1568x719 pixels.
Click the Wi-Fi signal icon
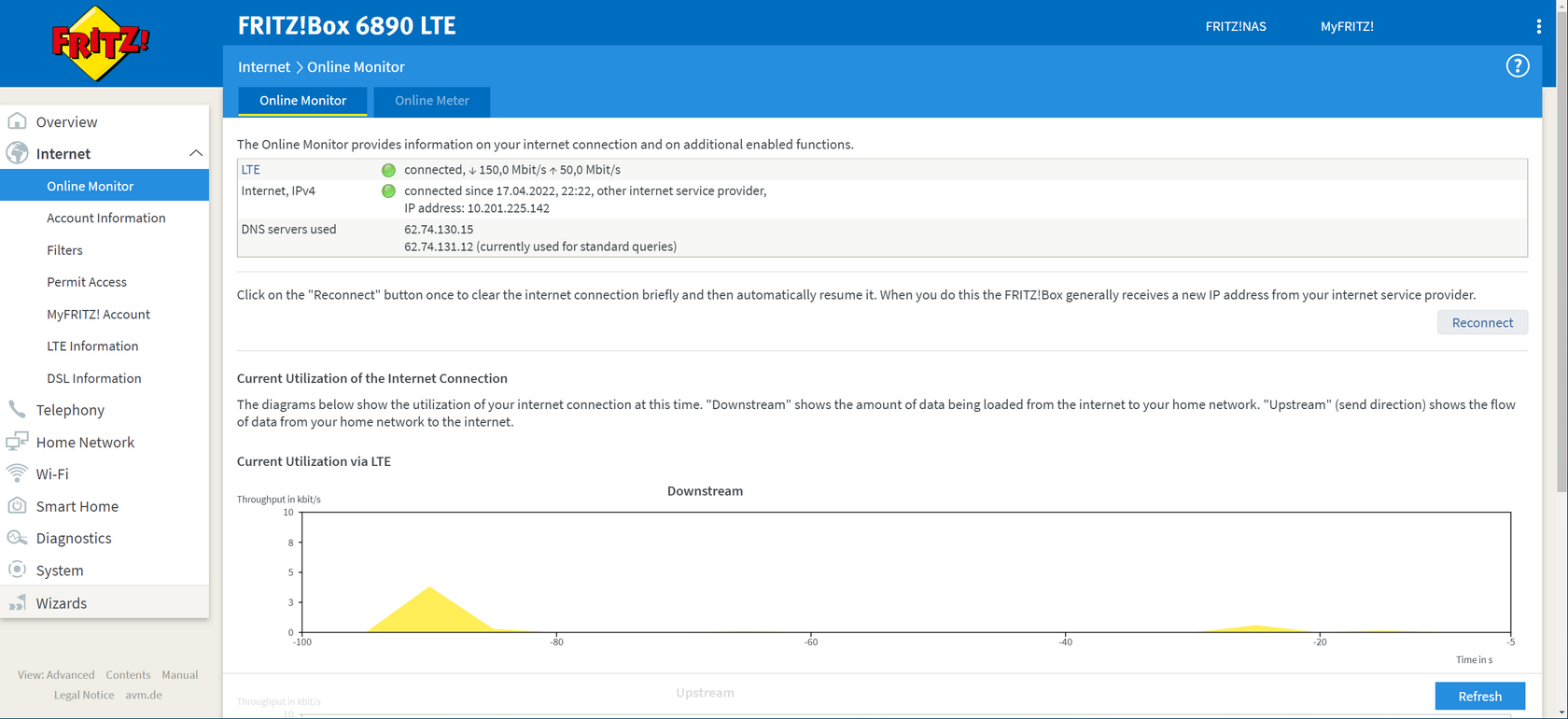pos(17,473)
